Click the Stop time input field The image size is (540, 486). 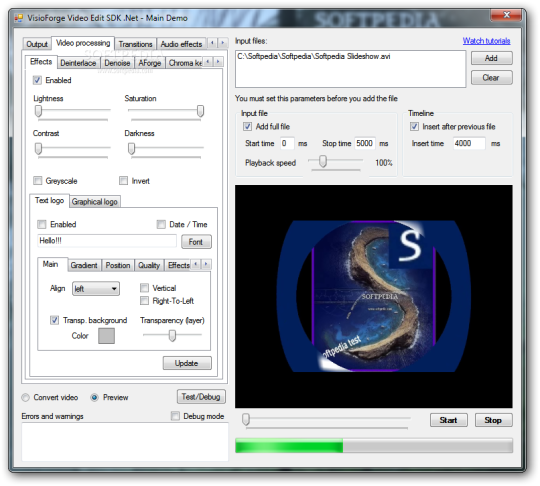[365, 143]
